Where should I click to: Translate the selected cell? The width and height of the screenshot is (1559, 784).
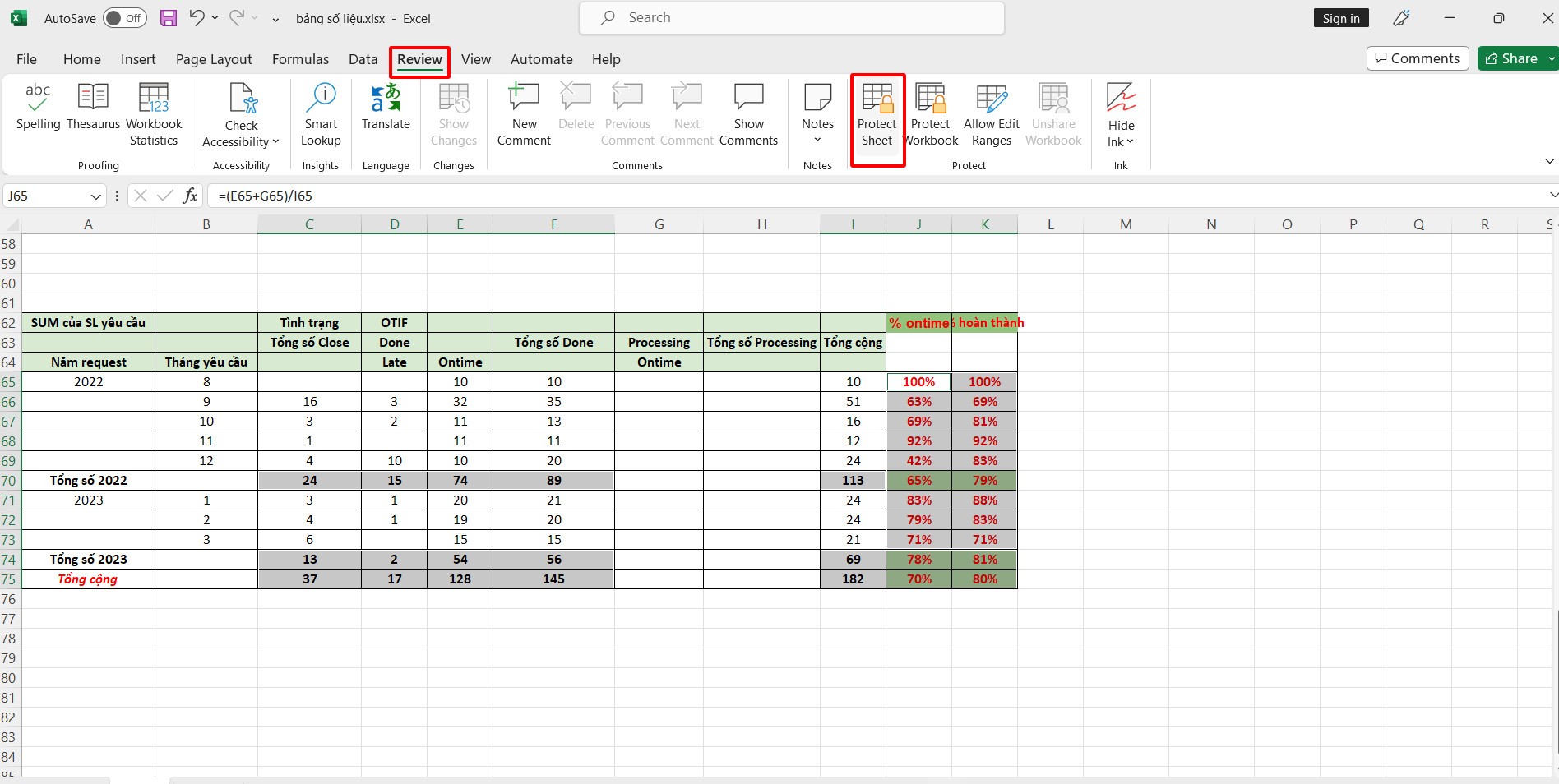pos(385,113)
